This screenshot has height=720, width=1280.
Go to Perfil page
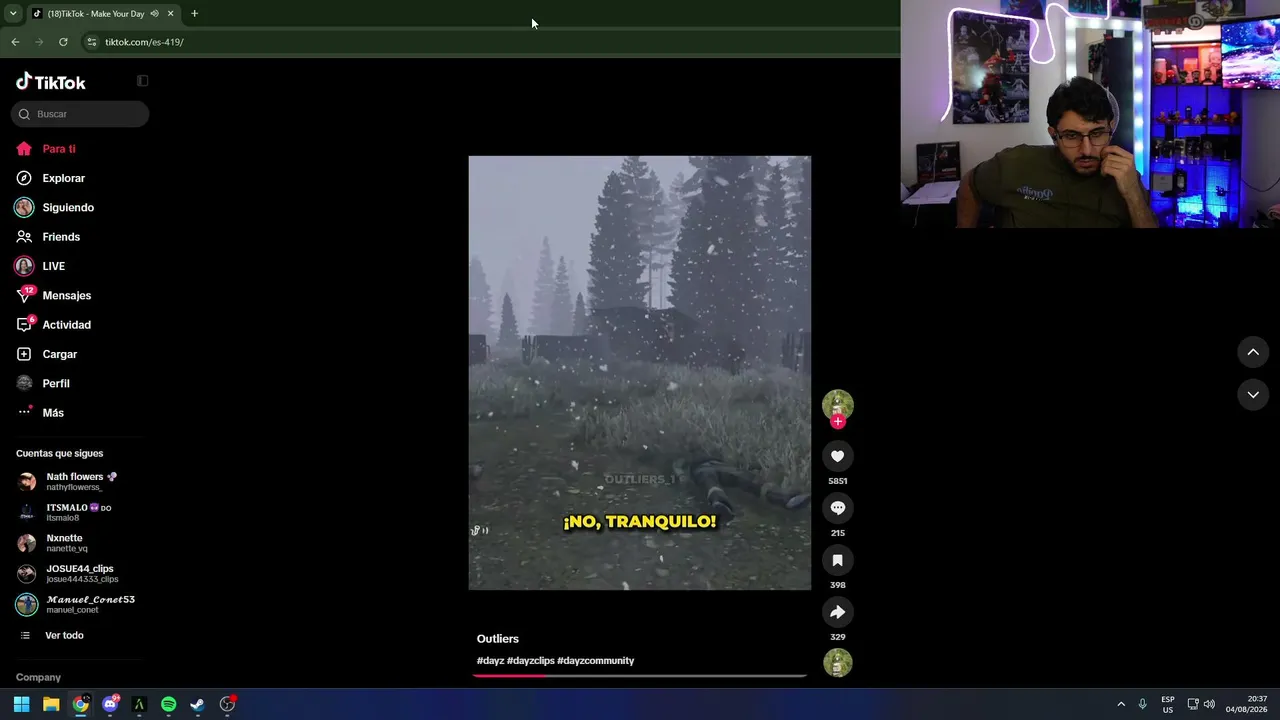pos(43,383)
